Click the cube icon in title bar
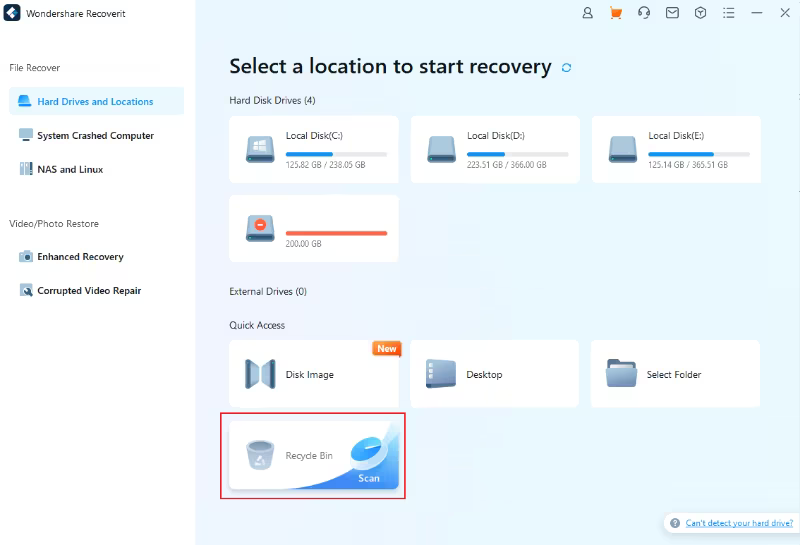This screenshot has height=545, width=800. (700, 13)
